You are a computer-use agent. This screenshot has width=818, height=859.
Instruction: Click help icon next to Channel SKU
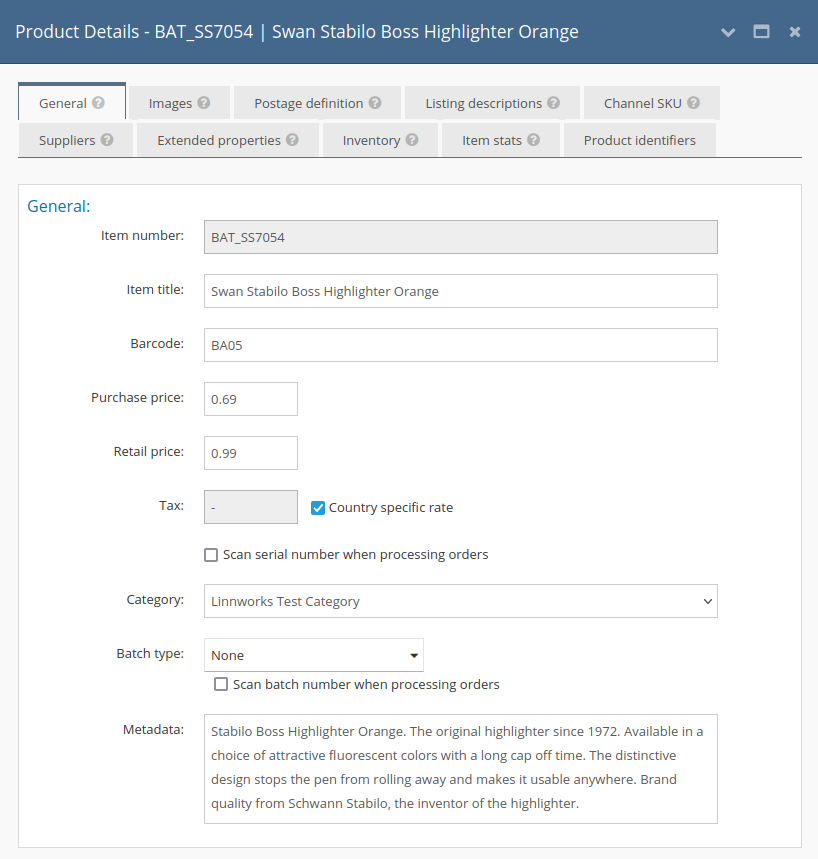click(x=693, y=103)
